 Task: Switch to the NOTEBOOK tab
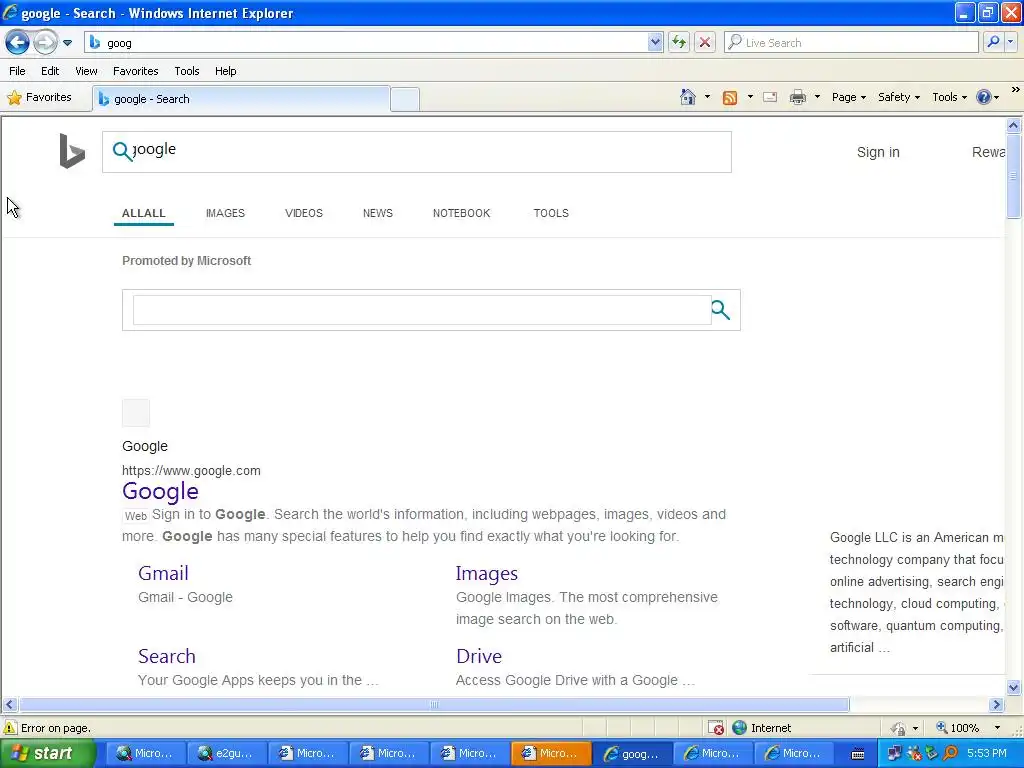461,214
